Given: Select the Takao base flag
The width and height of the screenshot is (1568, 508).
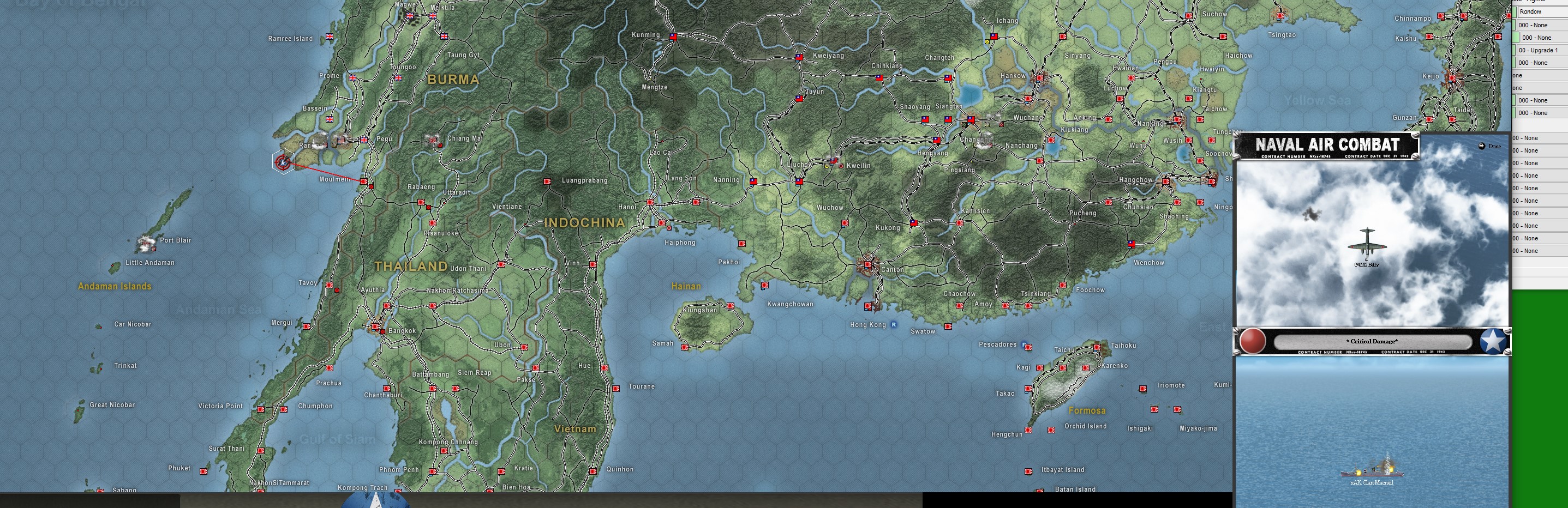Looking at the screenshot, I should [1028, 389].
